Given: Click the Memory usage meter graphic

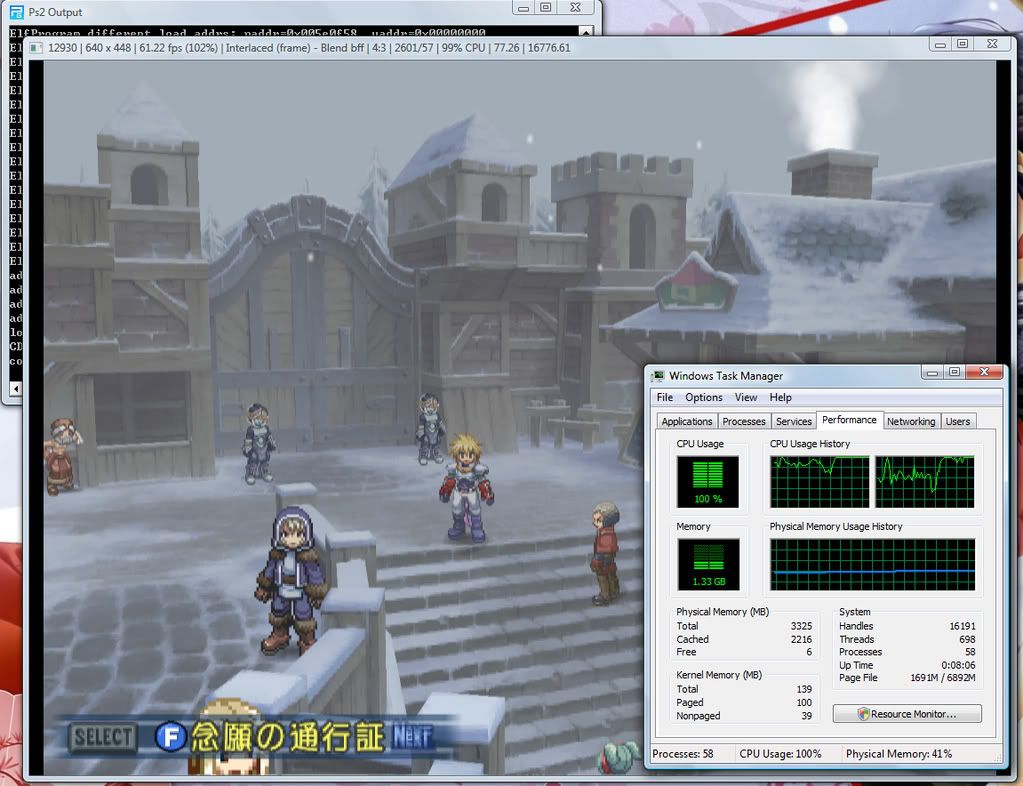Looking at the screenshot, I should tap(708, 564).
